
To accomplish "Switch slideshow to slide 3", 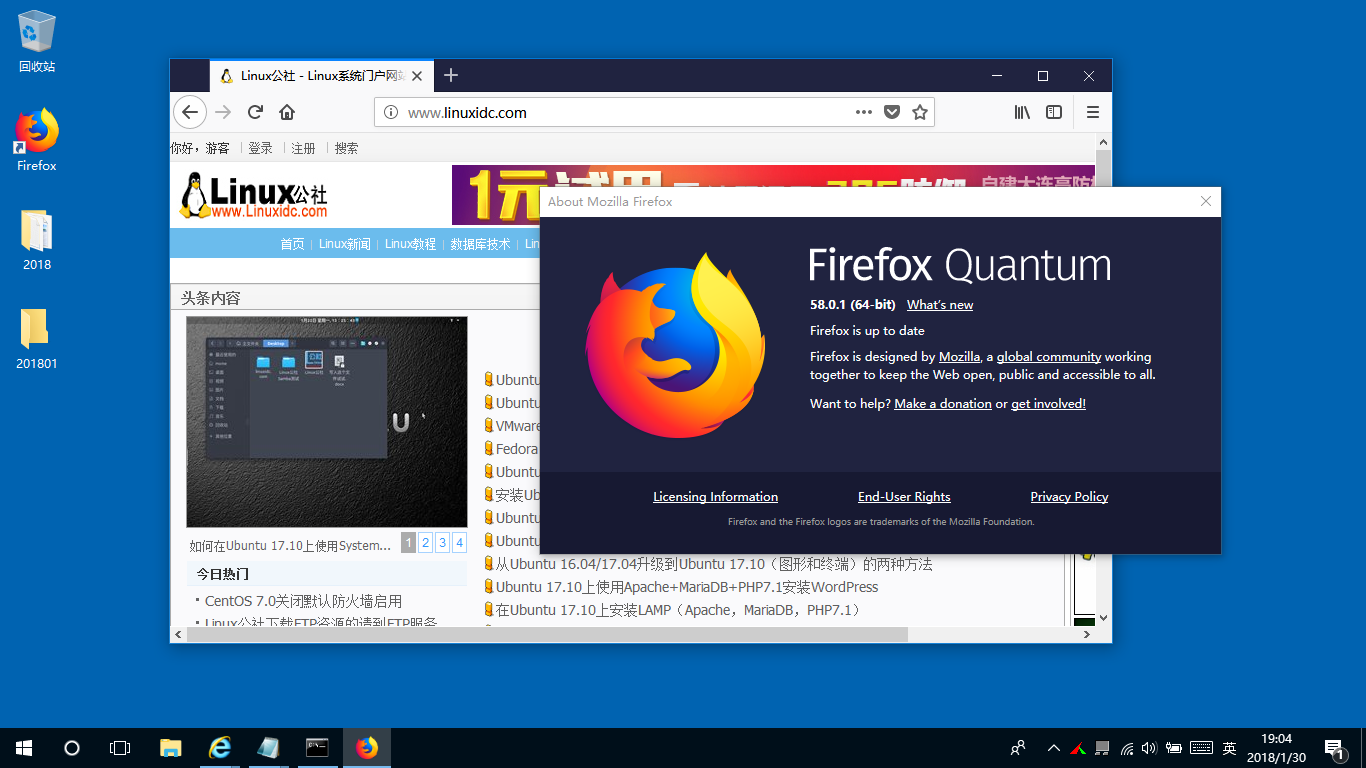I will tap(443, 543).
